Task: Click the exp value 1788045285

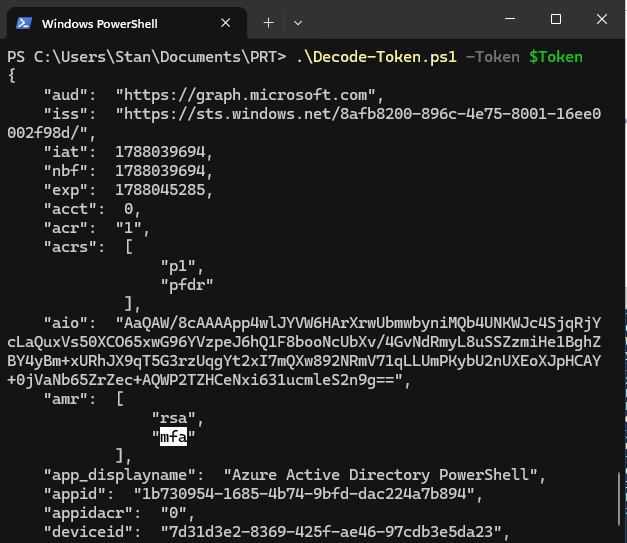Action: tap(160, 190)
